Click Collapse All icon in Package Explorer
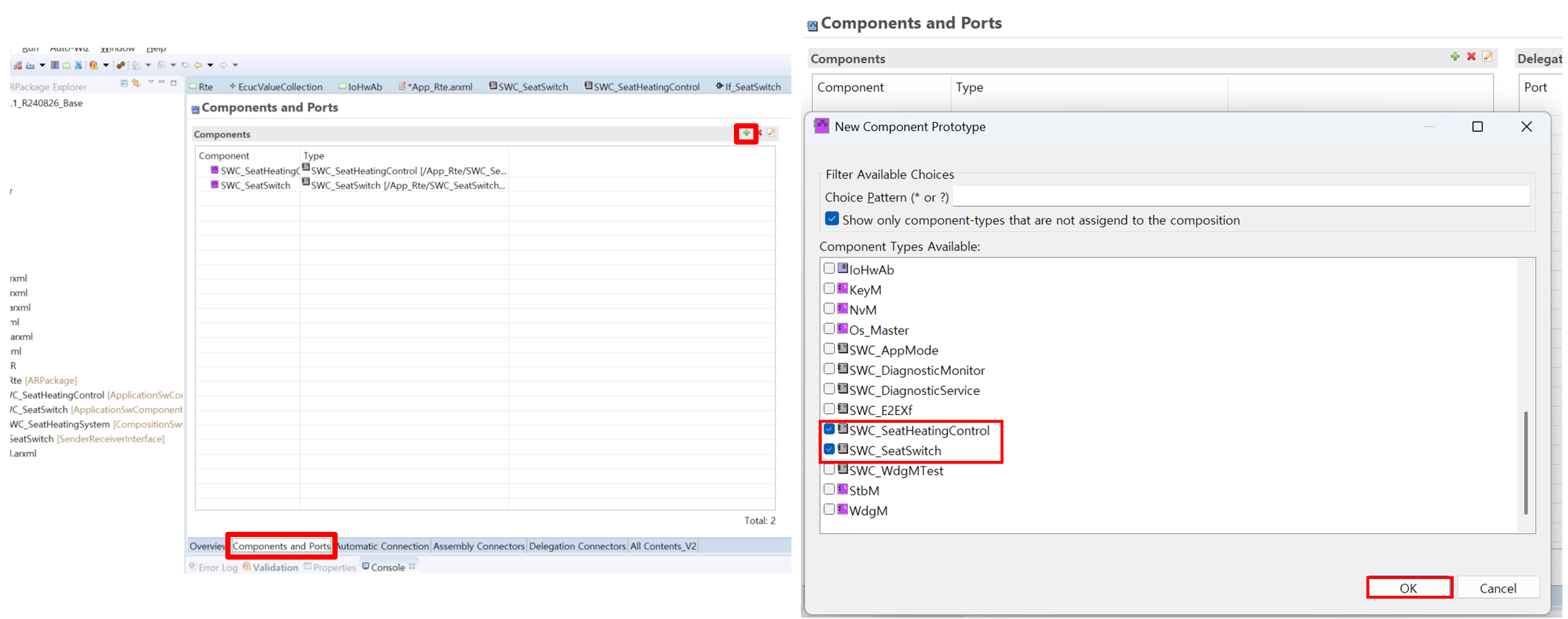The width and height of the screenshot is (1568, 619). point(124,83)
